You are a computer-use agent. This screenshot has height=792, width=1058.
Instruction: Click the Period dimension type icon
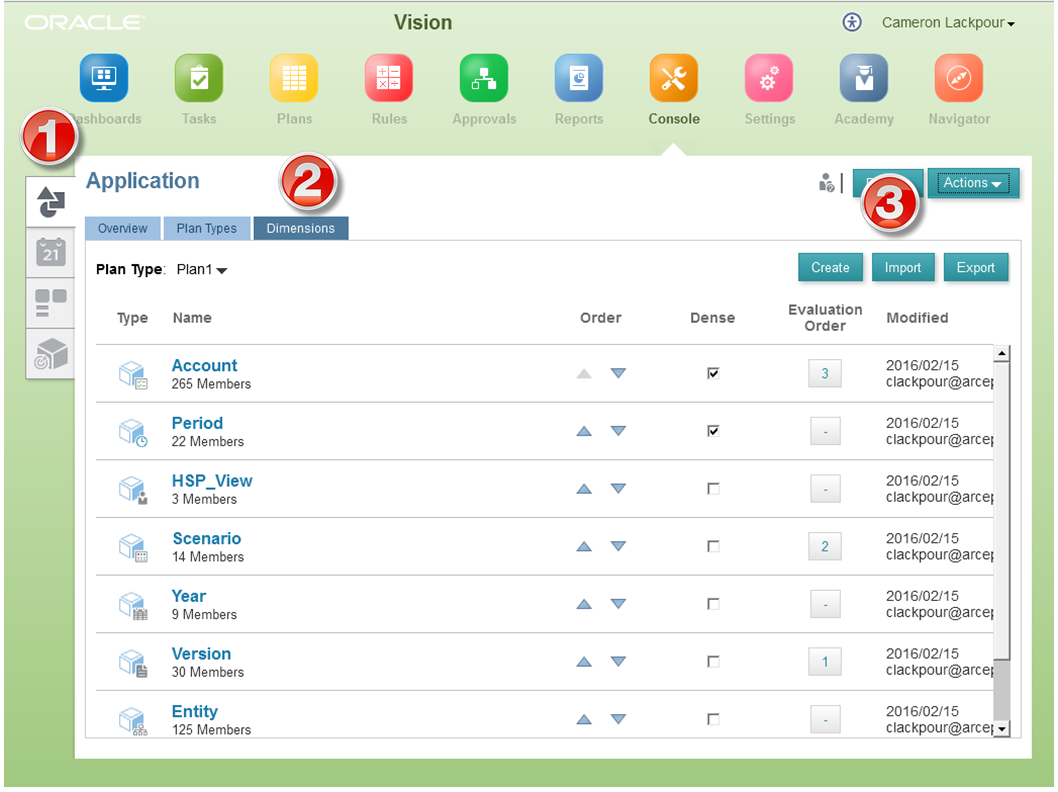point(133,432)
